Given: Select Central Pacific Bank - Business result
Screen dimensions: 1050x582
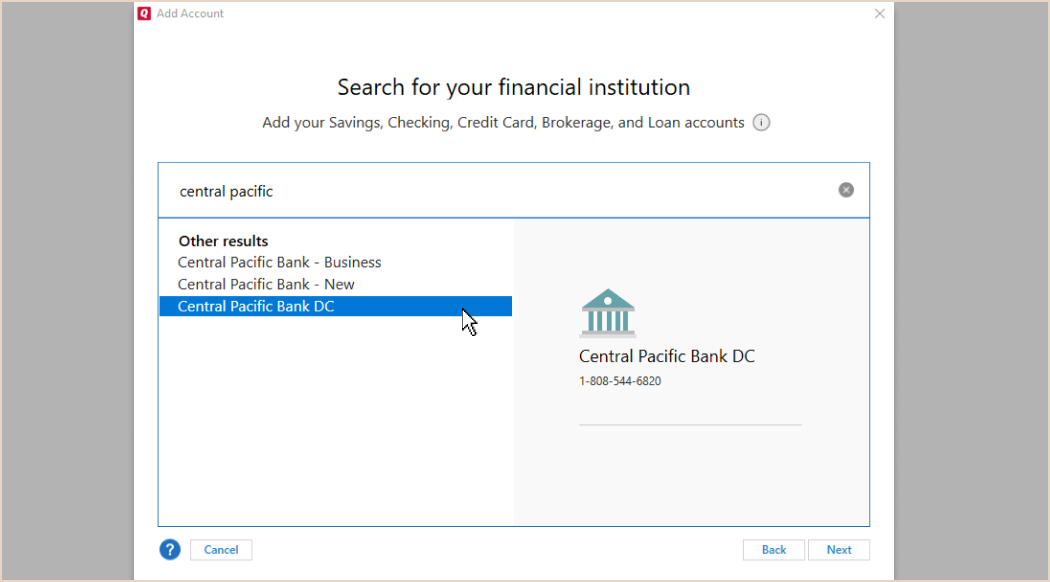Looking at the screenshot, I should tap(279, 262).
